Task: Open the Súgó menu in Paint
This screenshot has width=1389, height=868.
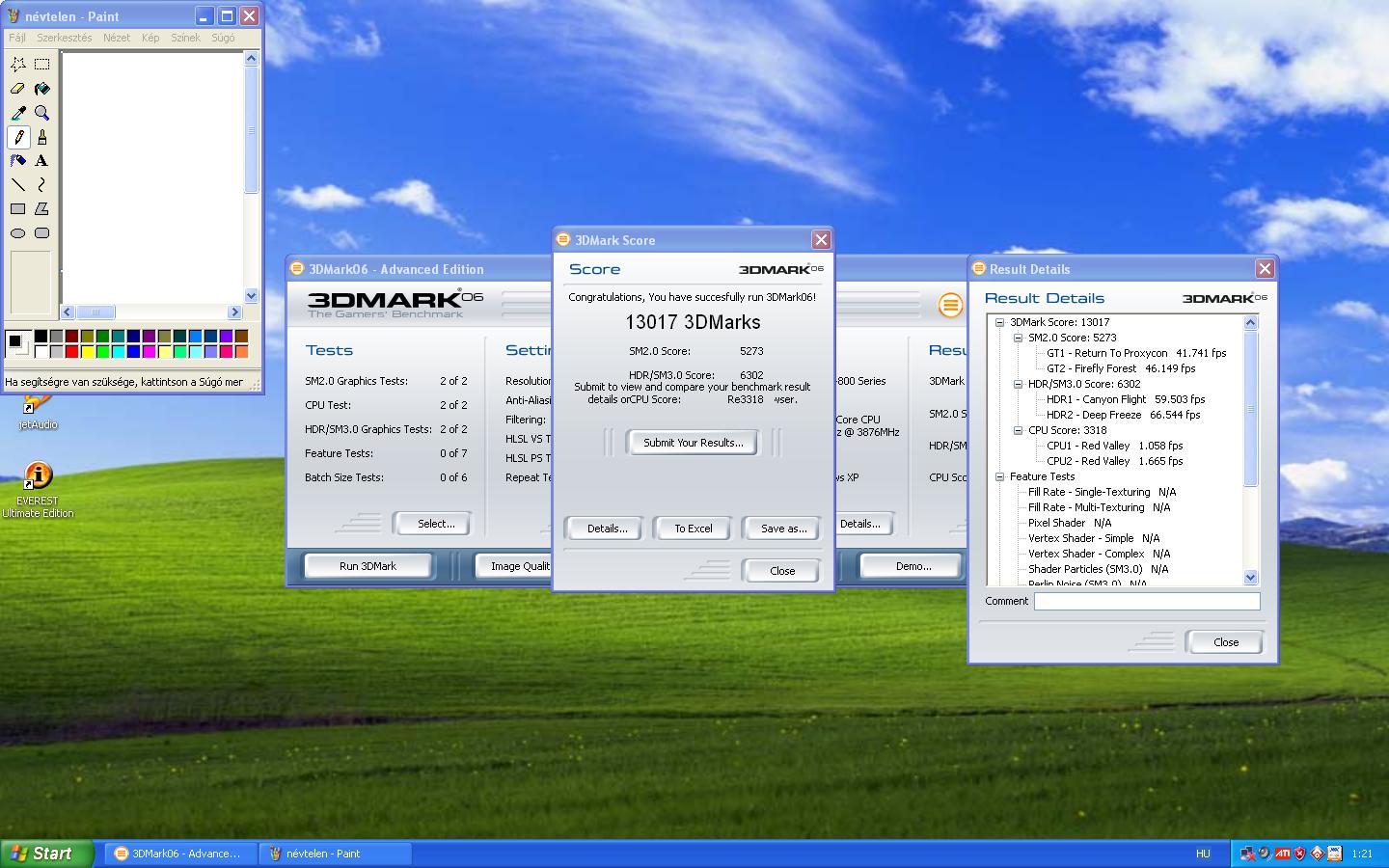Action: [223, 38]
